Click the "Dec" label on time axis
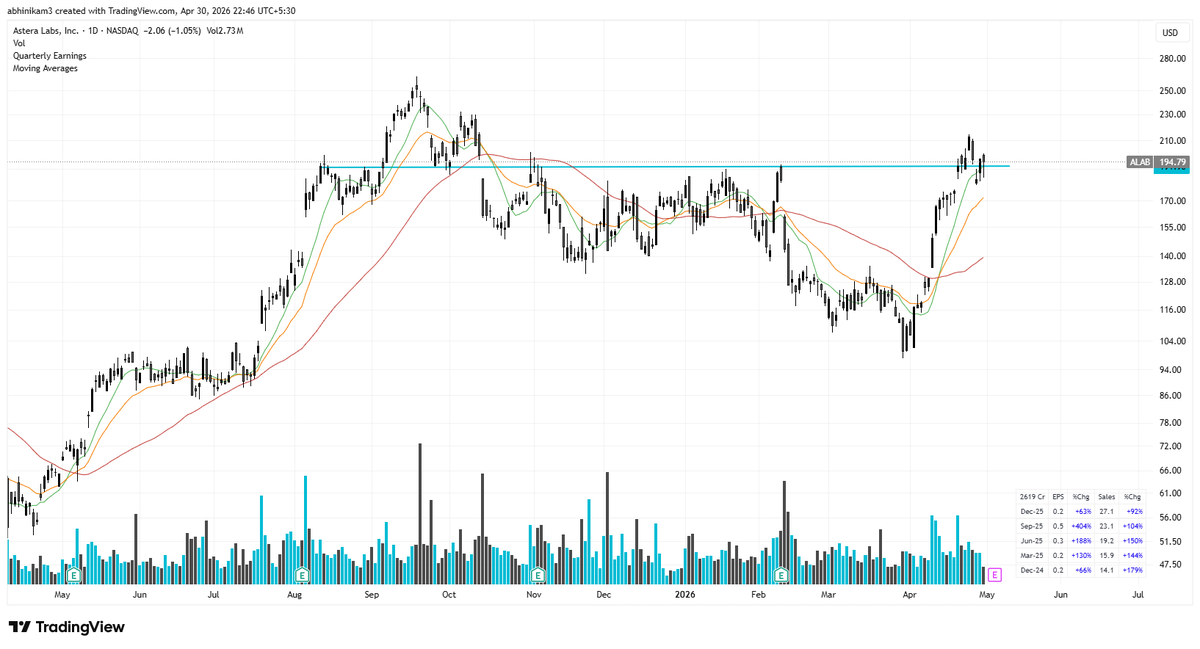The width and height of the screenshot is (1200, 649). click(603, 594)
